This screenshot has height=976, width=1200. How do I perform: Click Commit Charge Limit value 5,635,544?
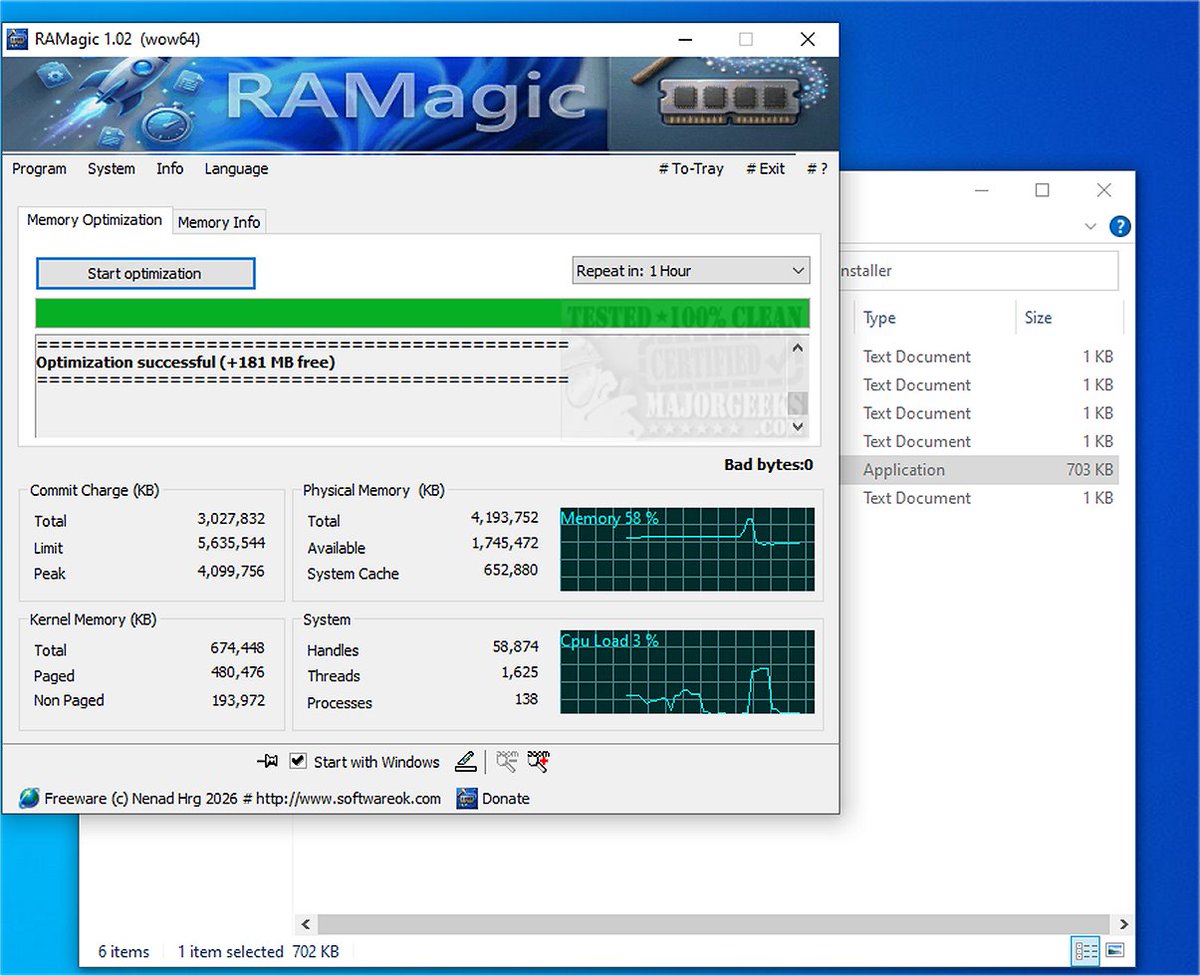[x=231, y=544]
